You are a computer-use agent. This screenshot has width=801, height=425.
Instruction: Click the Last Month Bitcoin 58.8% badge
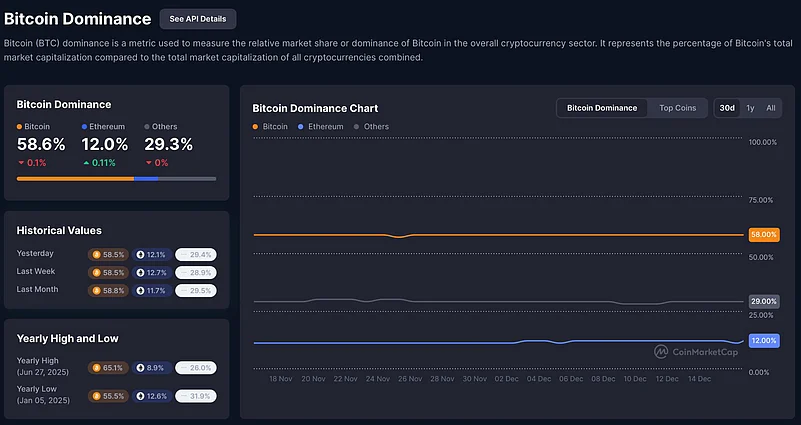tap(108, 291)
